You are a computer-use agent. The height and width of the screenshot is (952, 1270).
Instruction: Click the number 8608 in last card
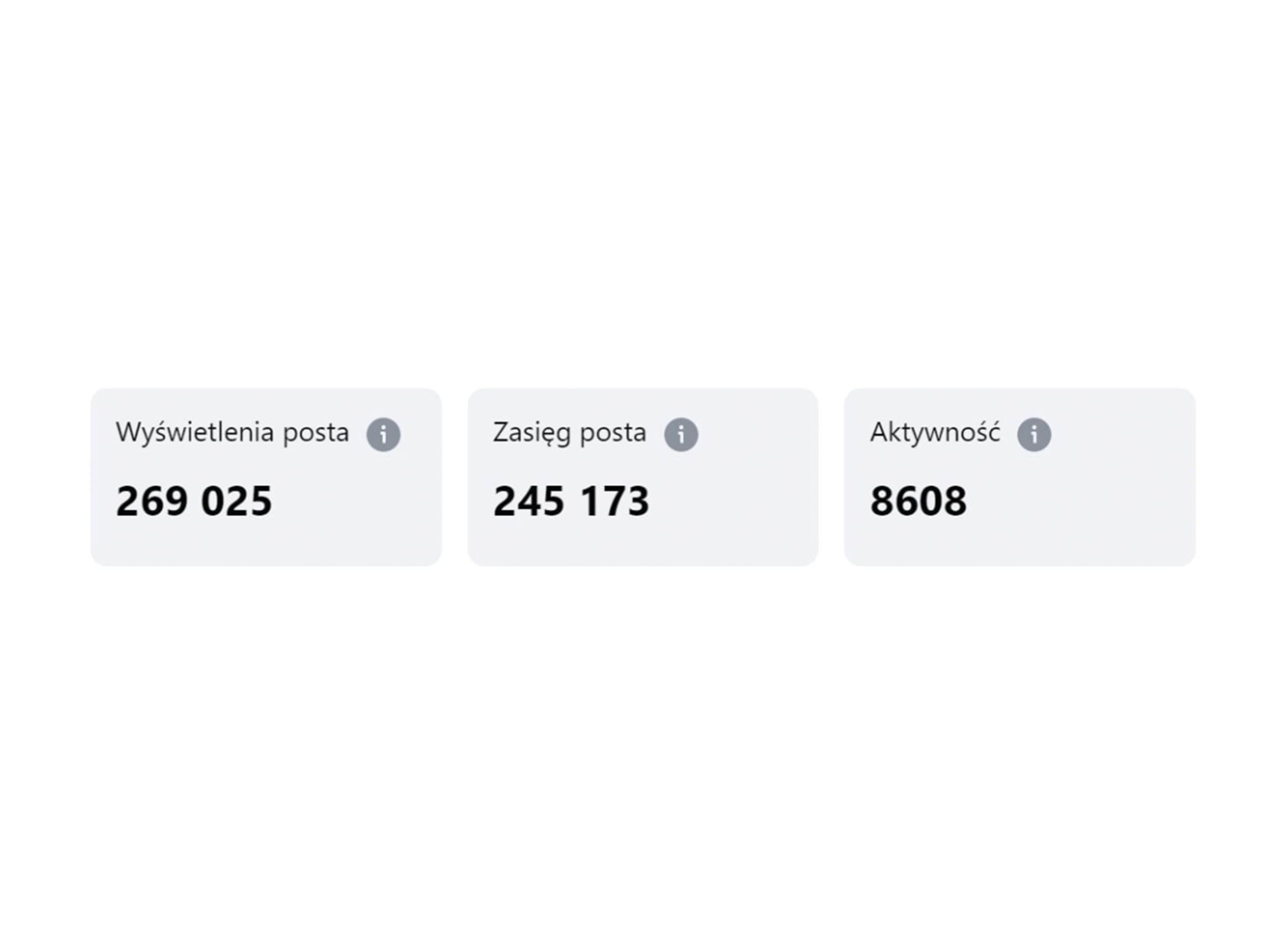pyautogui.click(x=918, y=501)
